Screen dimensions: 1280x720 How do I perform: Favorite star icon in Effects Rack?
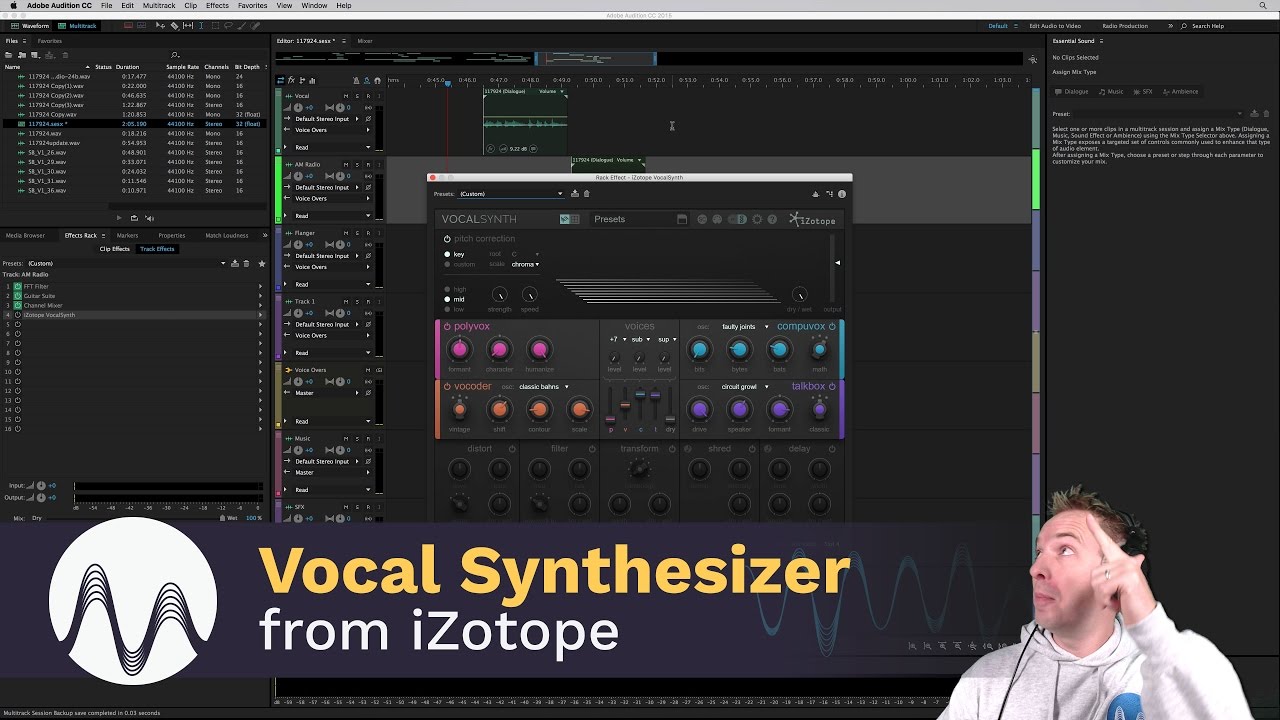coord(262,263)
